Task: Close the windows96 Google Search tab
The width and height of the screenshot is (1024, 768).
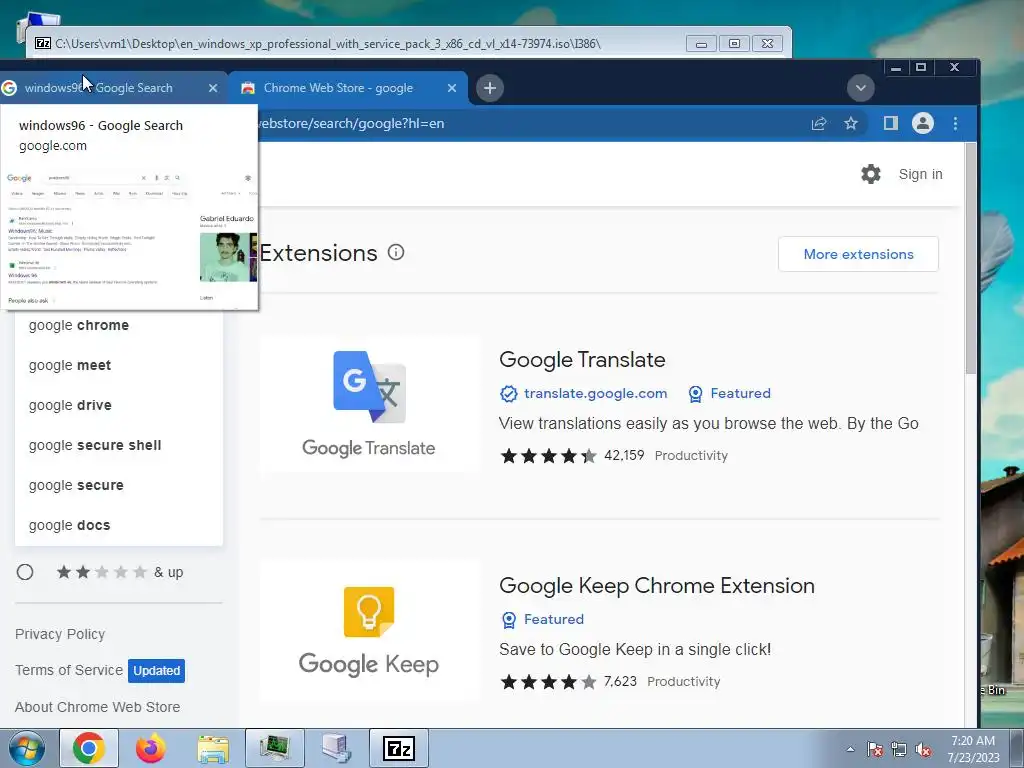Action: 213,88
